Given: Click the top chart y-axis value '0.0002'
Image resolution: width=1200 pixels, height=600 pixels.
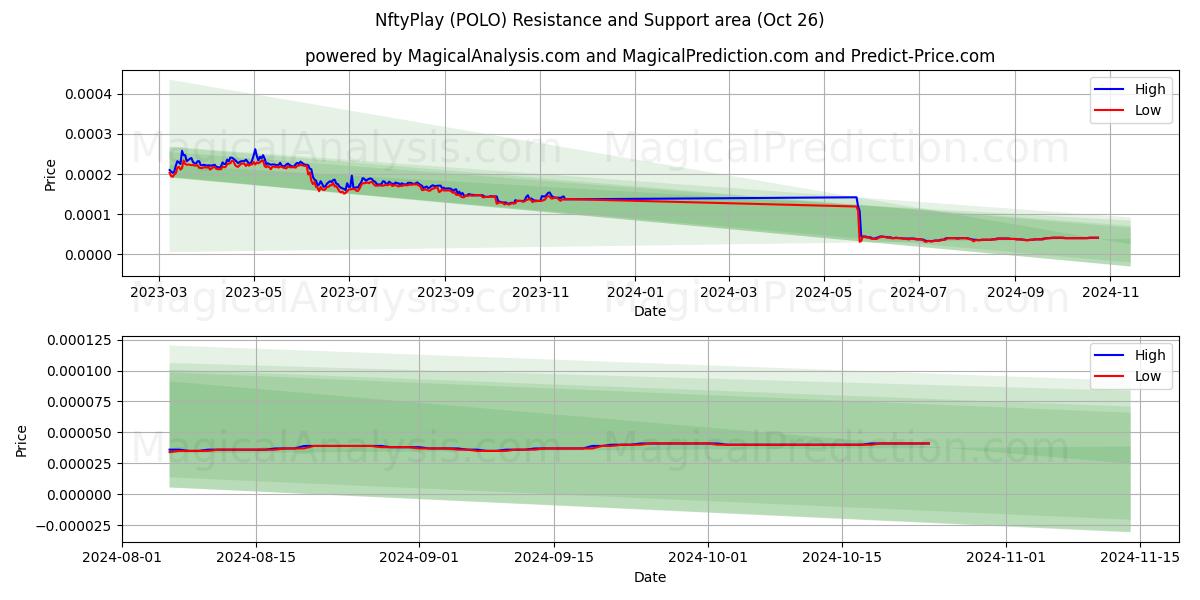Looking at the screenshot, I should click(90, 174).
